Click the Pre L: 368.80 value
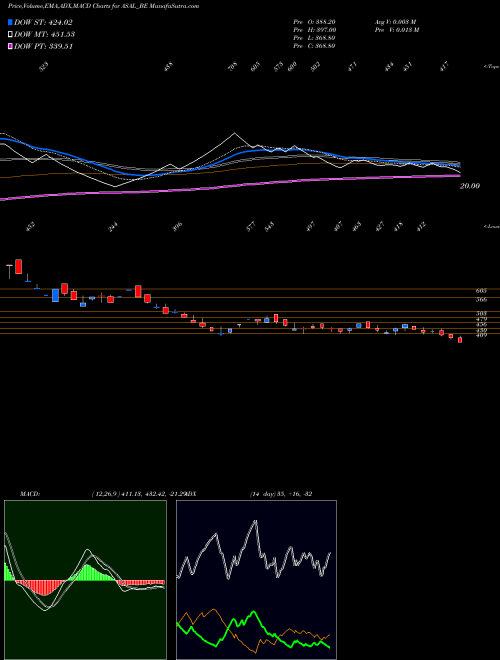 click(x=314, y=38)
